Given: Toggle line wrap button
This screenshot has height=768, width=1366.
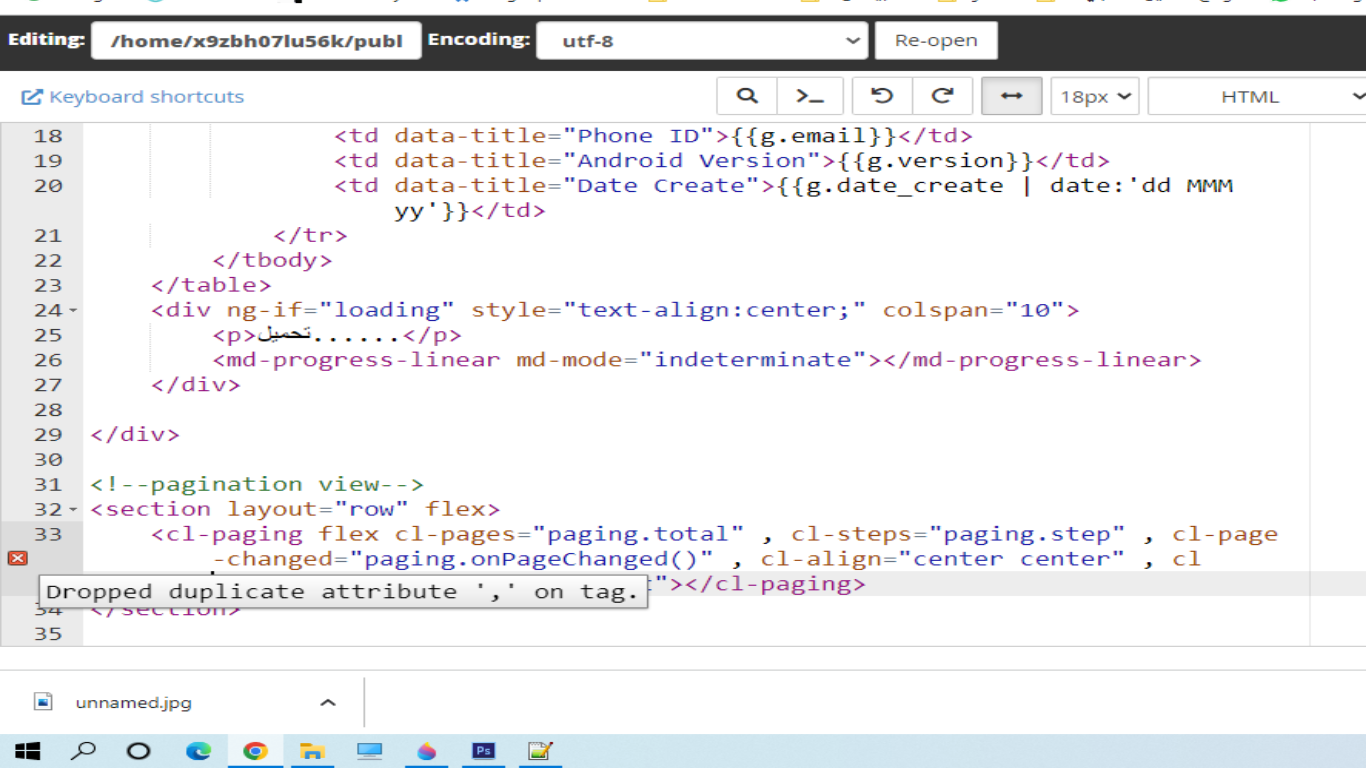Looking at the screenshot, I should 1011,96.
